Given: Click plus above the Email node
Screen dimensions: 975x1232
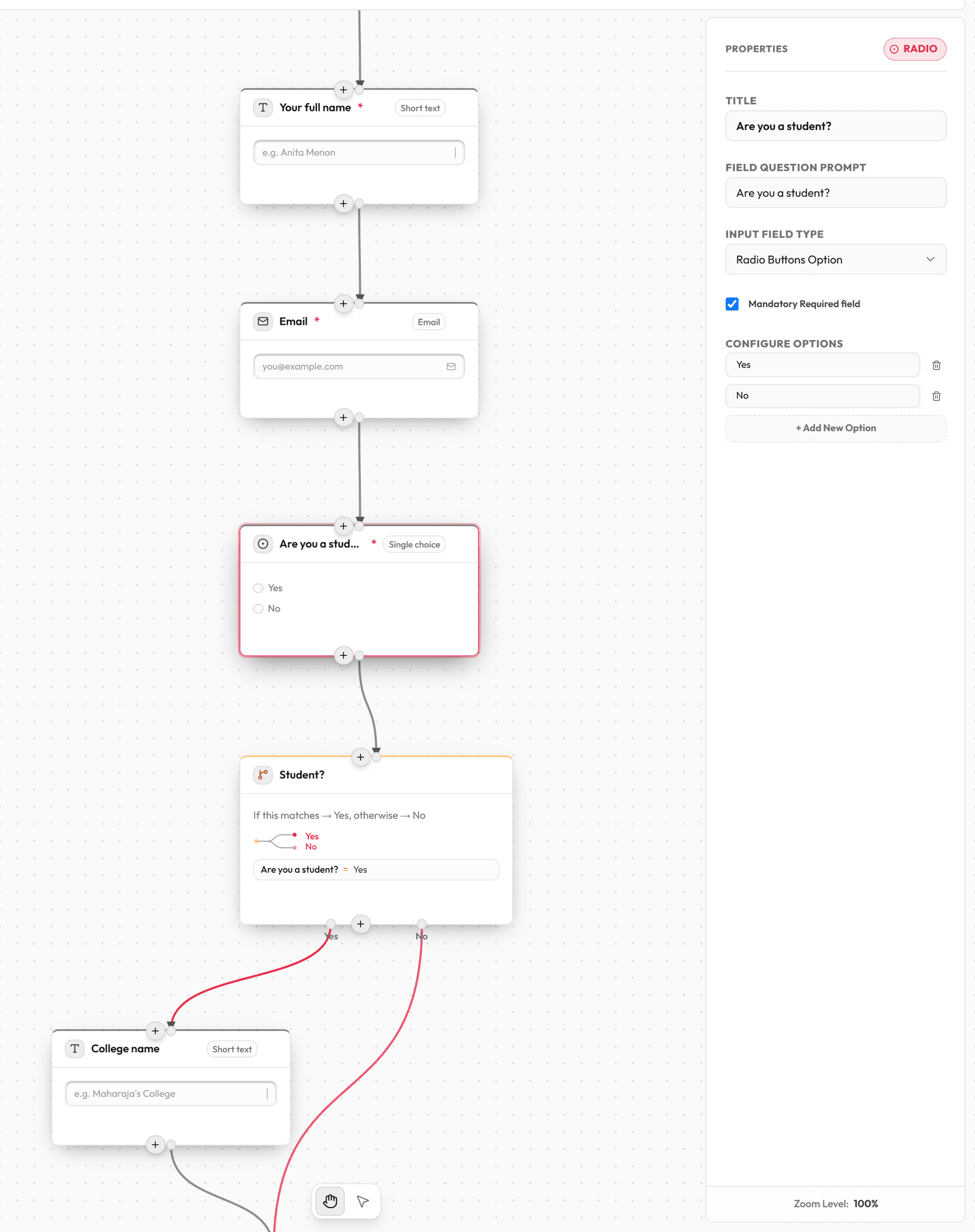Looking at the screenshot, I should coord(344,304).
